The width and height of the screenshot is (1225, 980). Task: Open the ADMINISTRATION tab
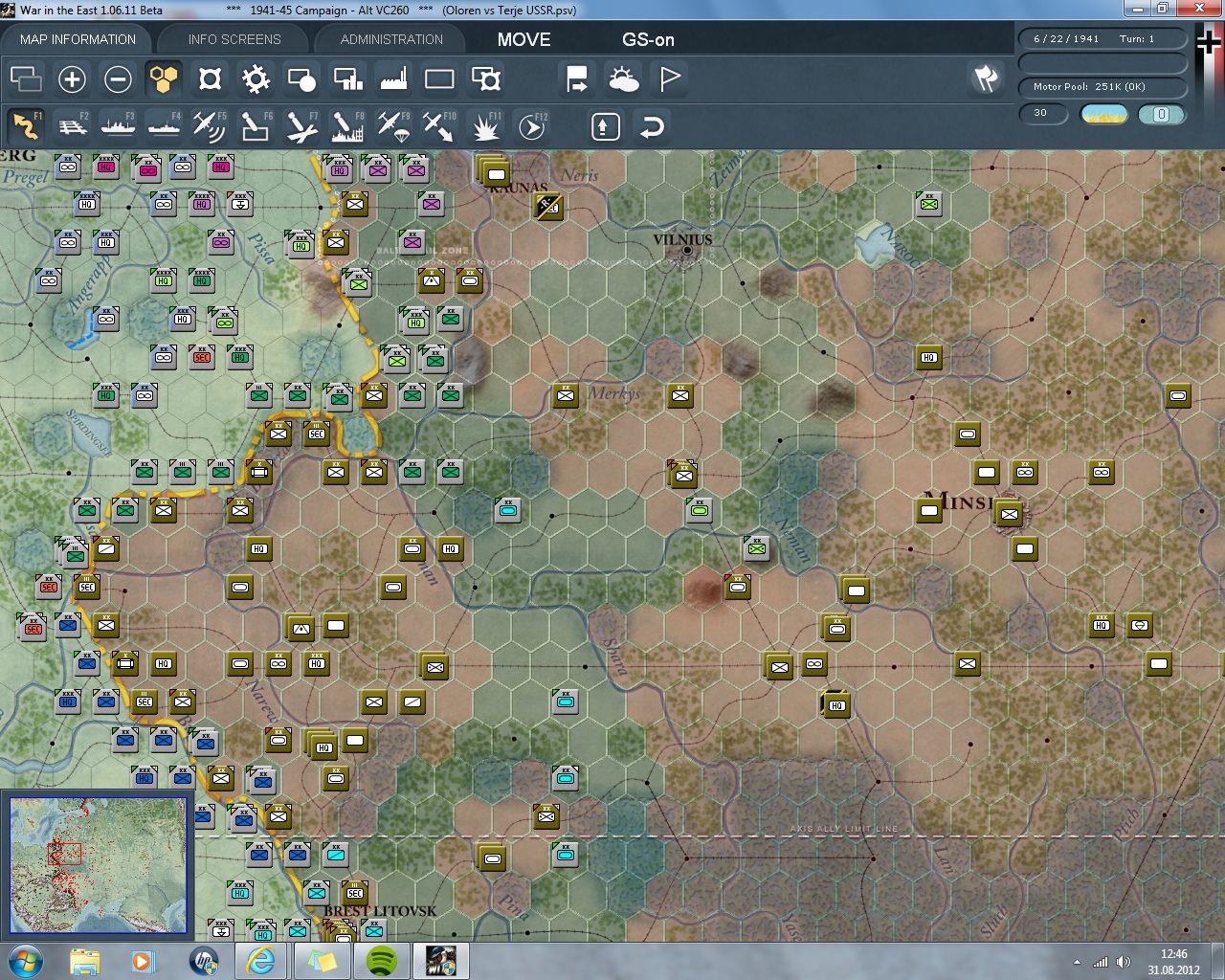tap(391, 39)
